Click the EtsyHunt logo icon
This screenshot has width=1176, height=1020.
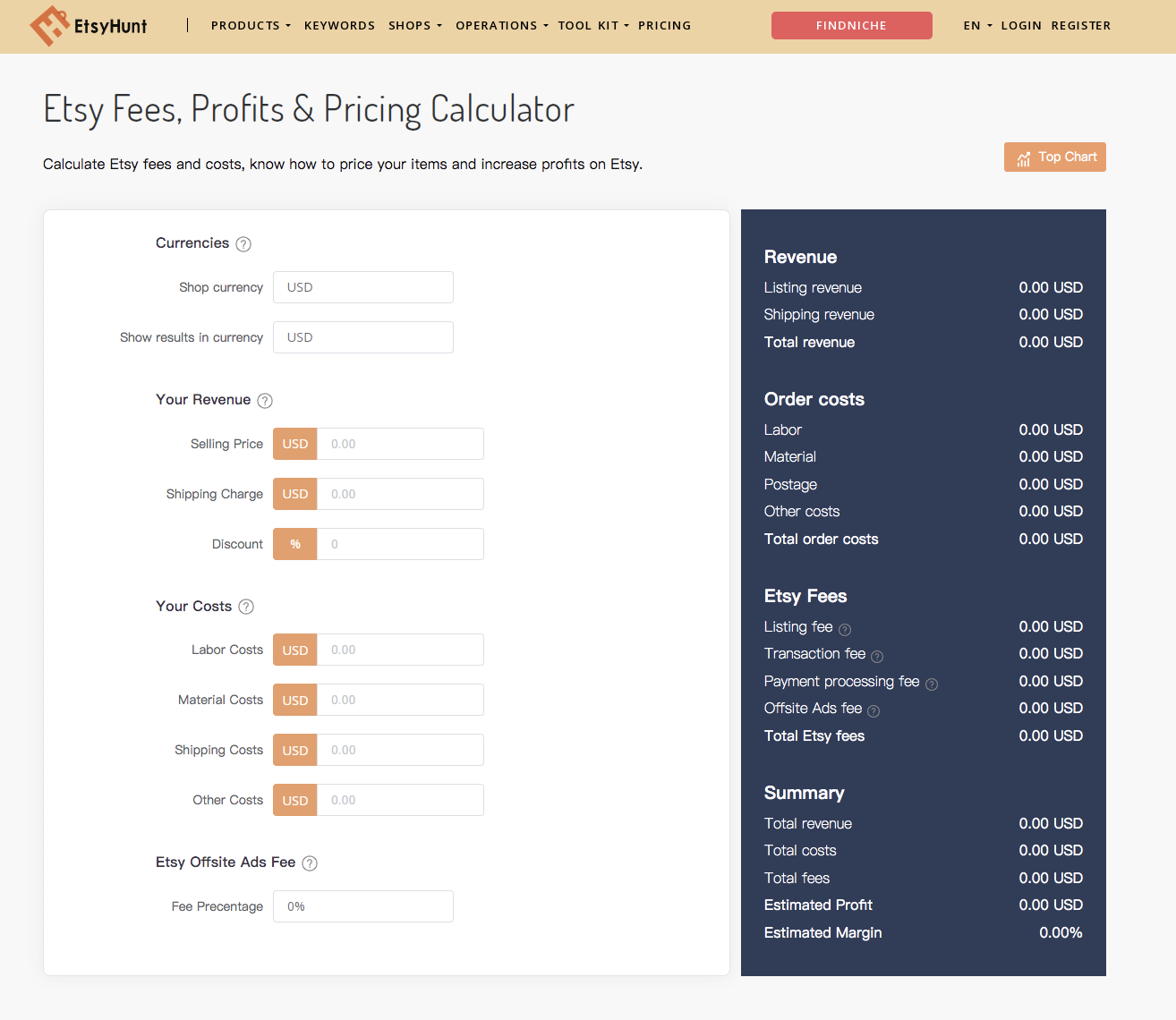pos(49,25)
